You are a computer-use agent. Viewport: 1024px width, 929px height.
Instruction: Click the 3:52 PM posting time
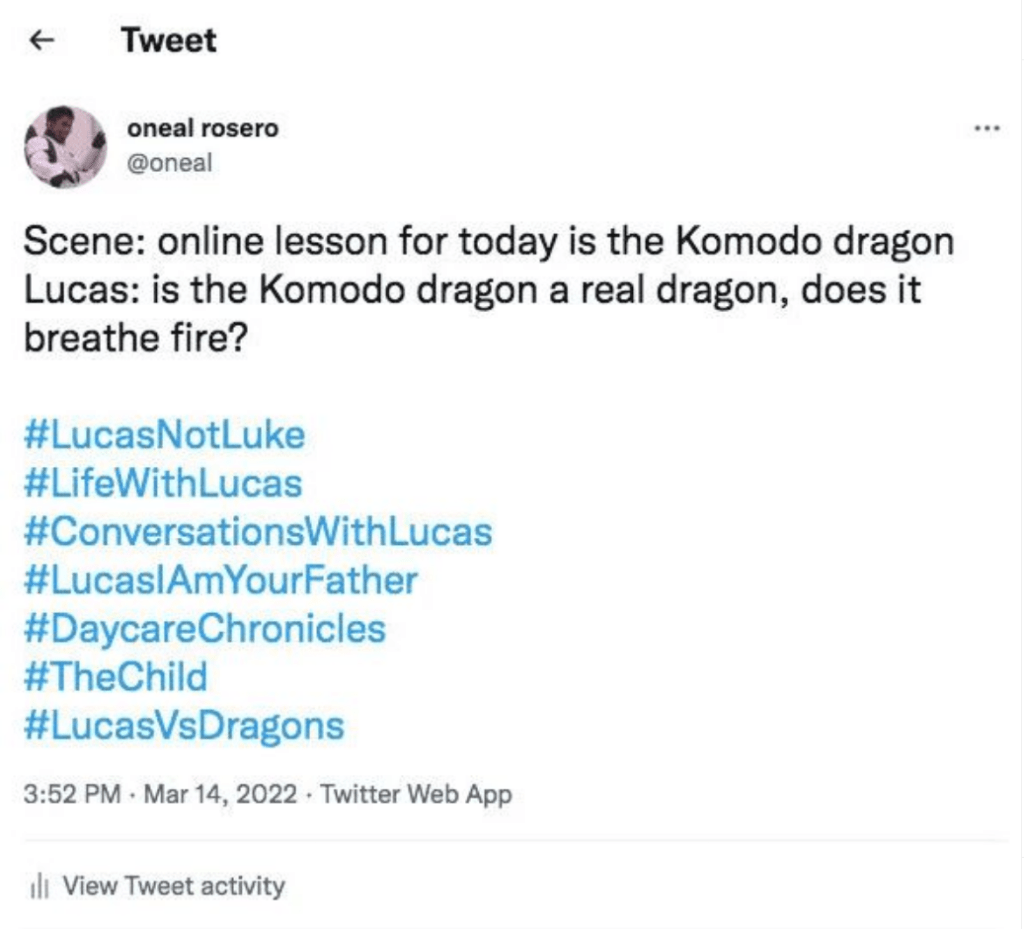tap(70, 795)
